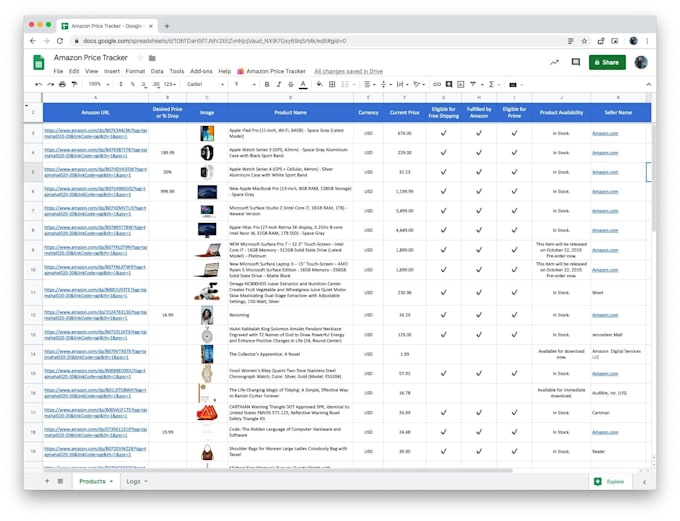The width and height of the screenshot is (680, 521).
Task: Open vertical align dropdown
Action: point(386,84)
